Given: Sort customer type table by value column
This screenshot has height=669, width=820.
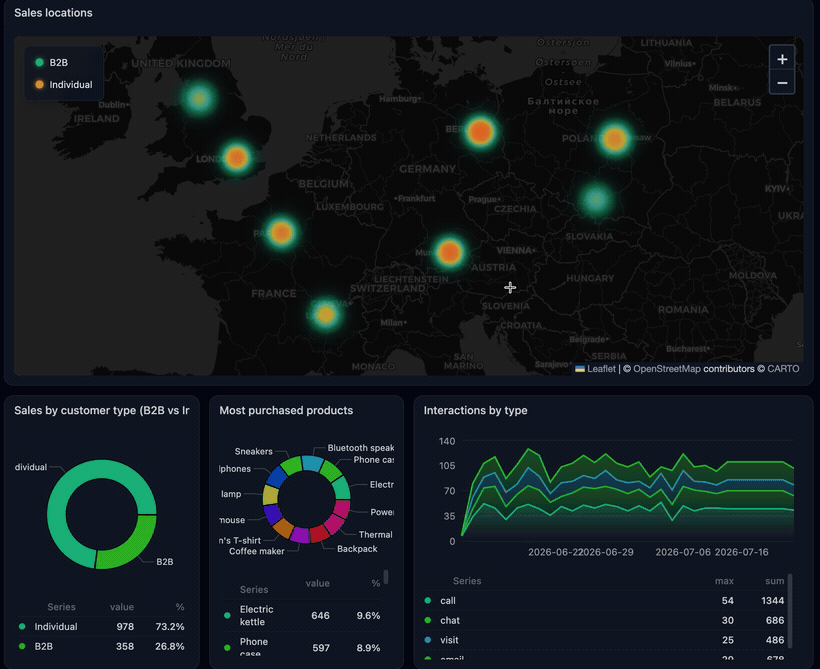Looking at the screenshot, I should 122,607.
